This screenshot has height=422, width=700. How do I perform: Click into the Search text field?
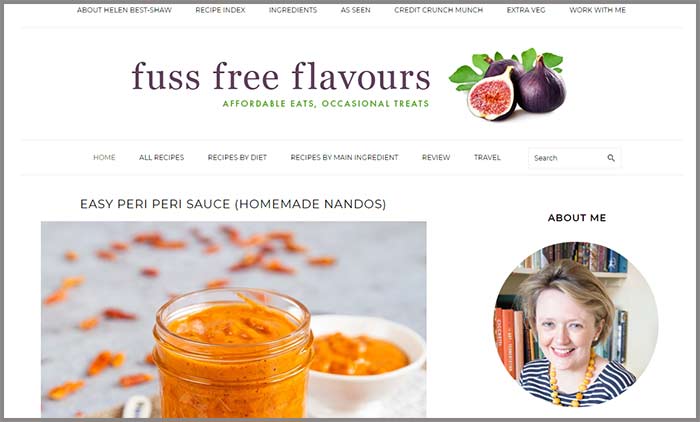[567, 158]
